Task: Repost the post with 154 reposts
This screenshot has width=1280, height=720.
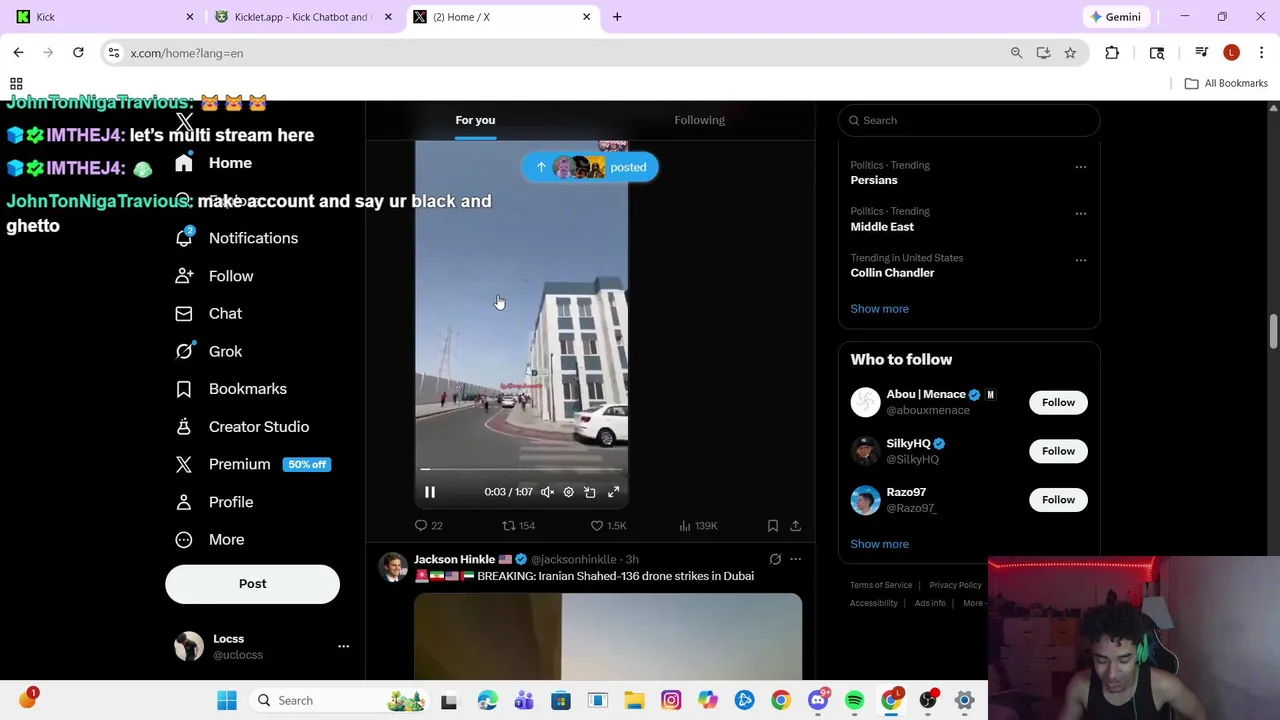Action: tap(518, 526)
